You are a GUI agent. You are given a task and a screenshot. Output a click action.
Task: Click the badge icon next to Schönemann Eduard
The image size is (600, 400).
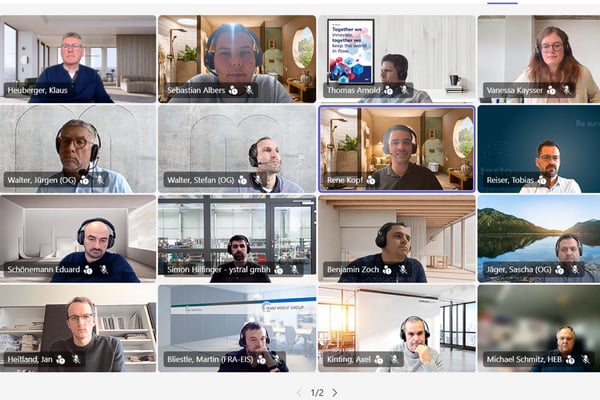coord(88,269)
